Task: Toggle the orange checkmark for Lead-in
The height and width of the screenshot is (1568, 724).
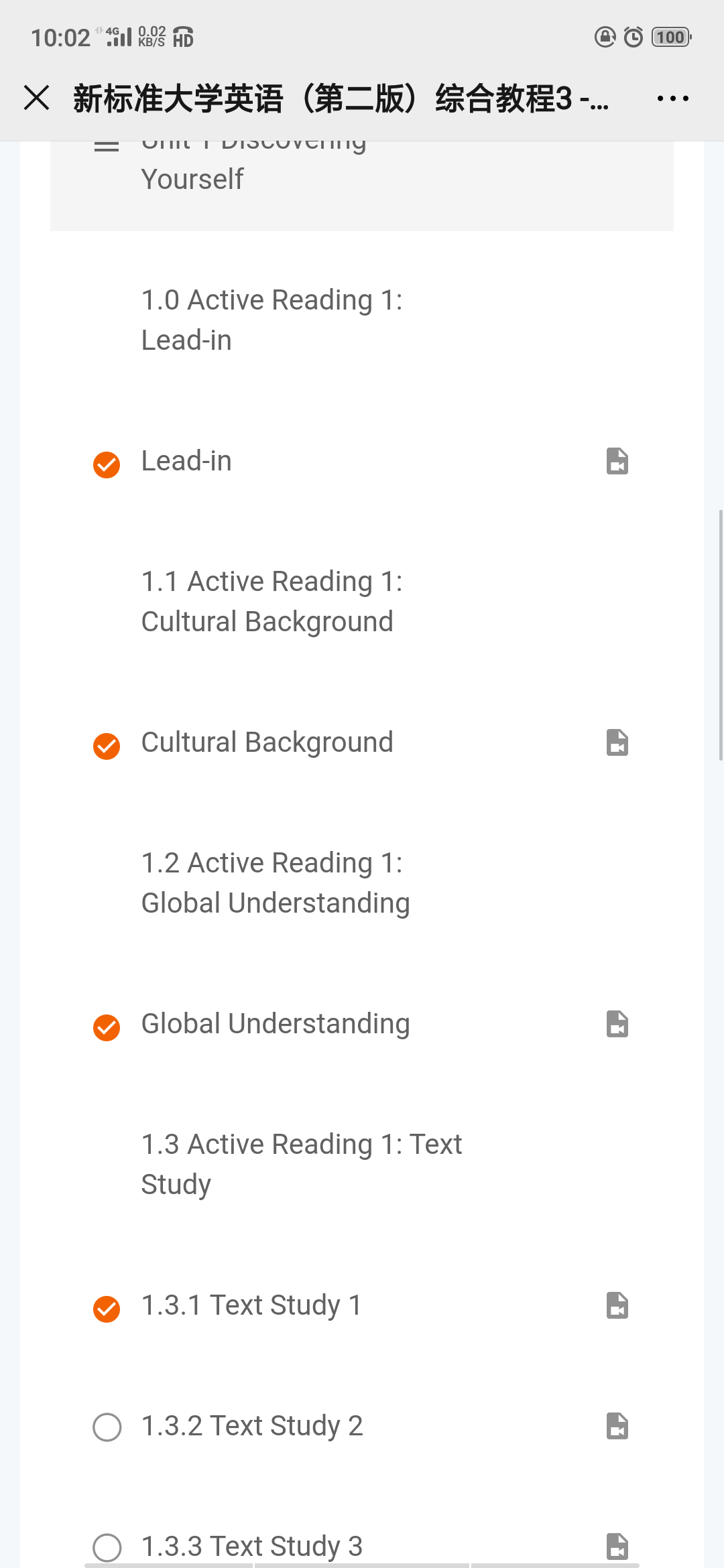Action: [107, 464]
